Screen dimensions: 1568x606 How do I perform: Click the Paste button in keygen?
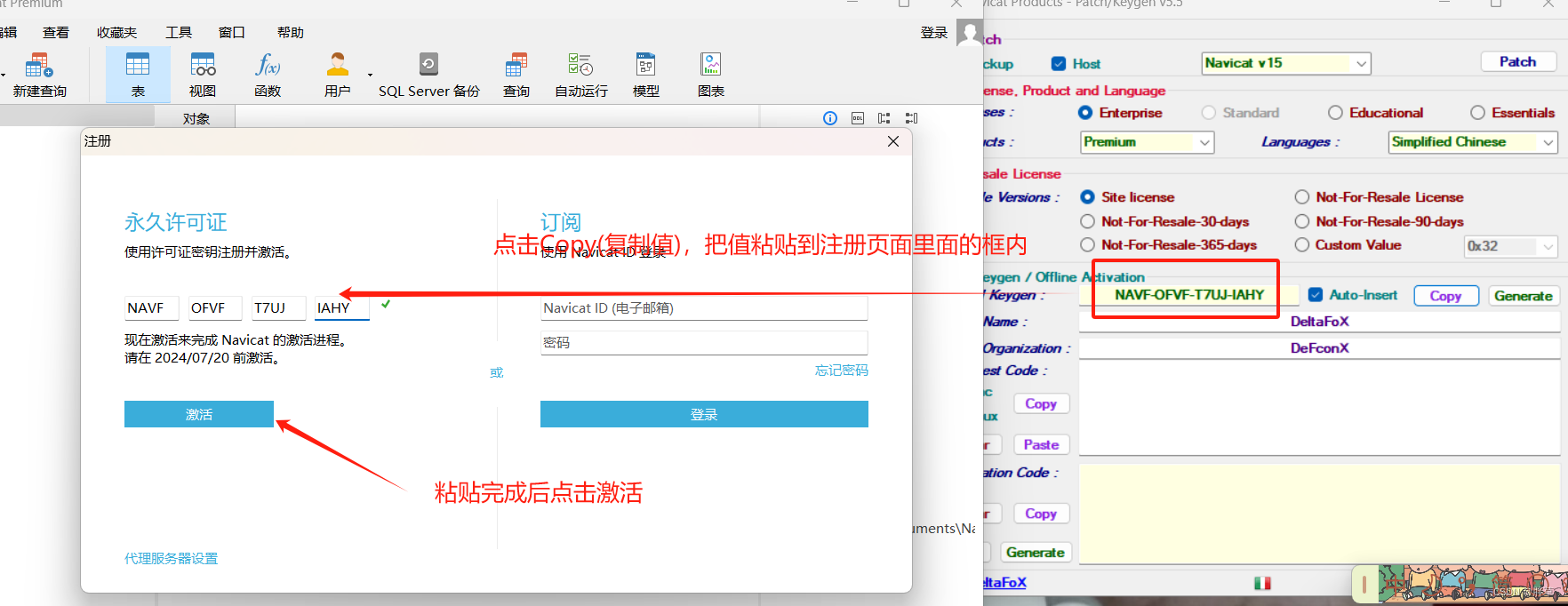click(x=1041, y=444)
